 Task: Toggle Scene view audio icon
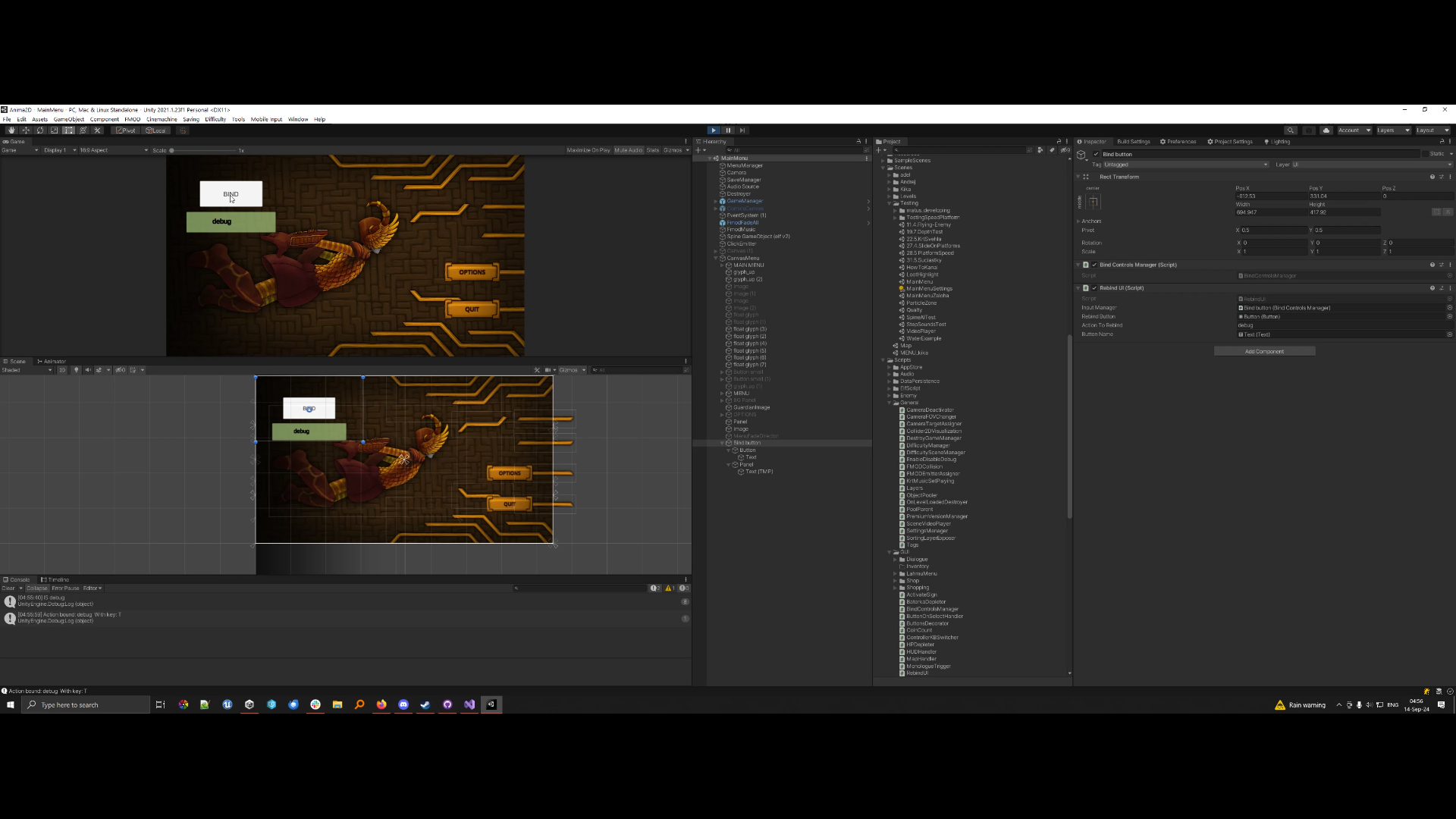(88, 370)
